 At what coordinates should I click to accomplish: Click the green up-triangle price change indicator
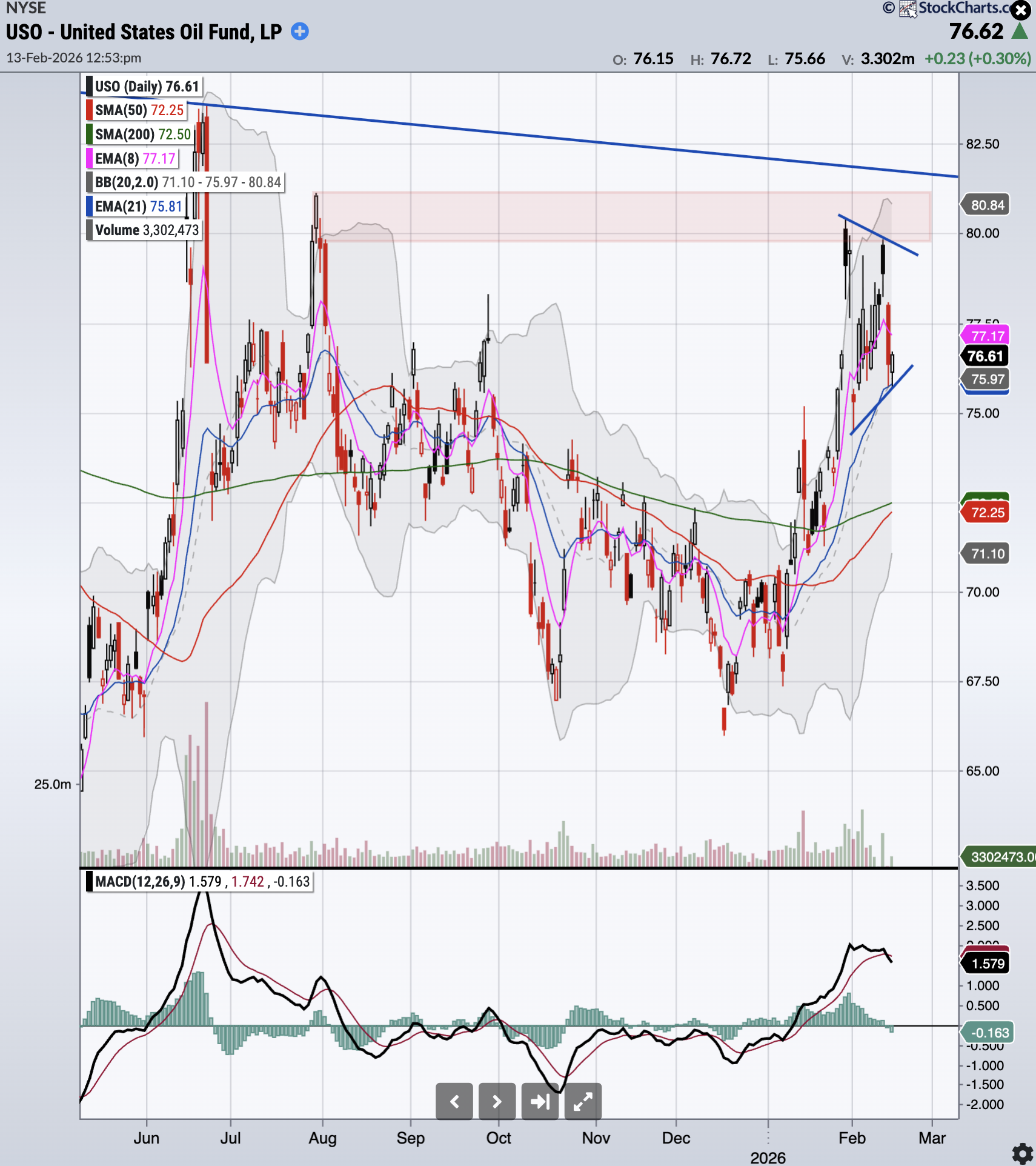pos(1020,31)
